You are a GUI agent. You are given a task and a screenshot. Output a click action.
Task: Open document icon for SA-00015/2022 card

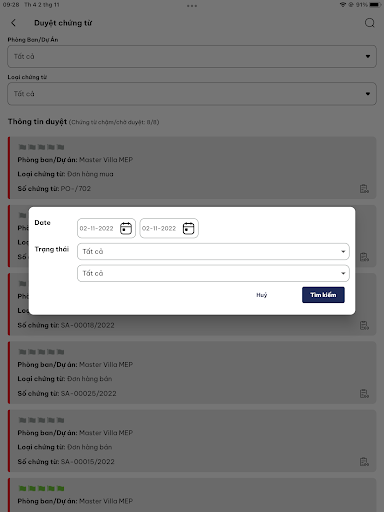364,462
